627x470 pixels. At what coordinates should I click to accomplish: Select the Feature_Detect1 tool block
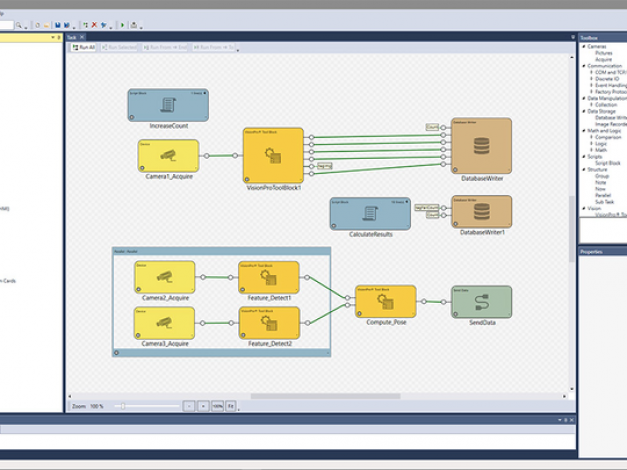click(269, 277)
